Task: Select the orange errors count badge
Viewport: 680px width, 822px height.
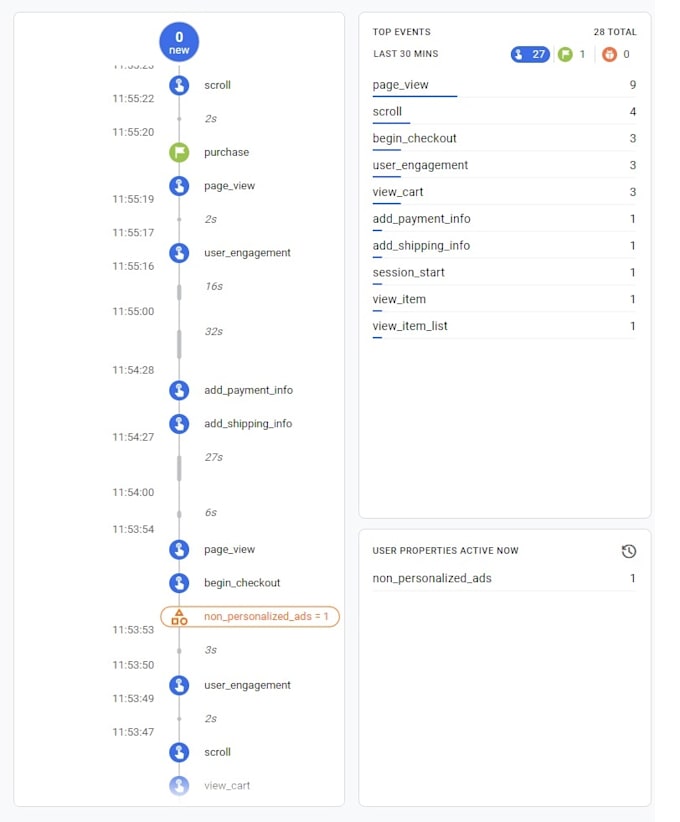Action: [616, 54]
